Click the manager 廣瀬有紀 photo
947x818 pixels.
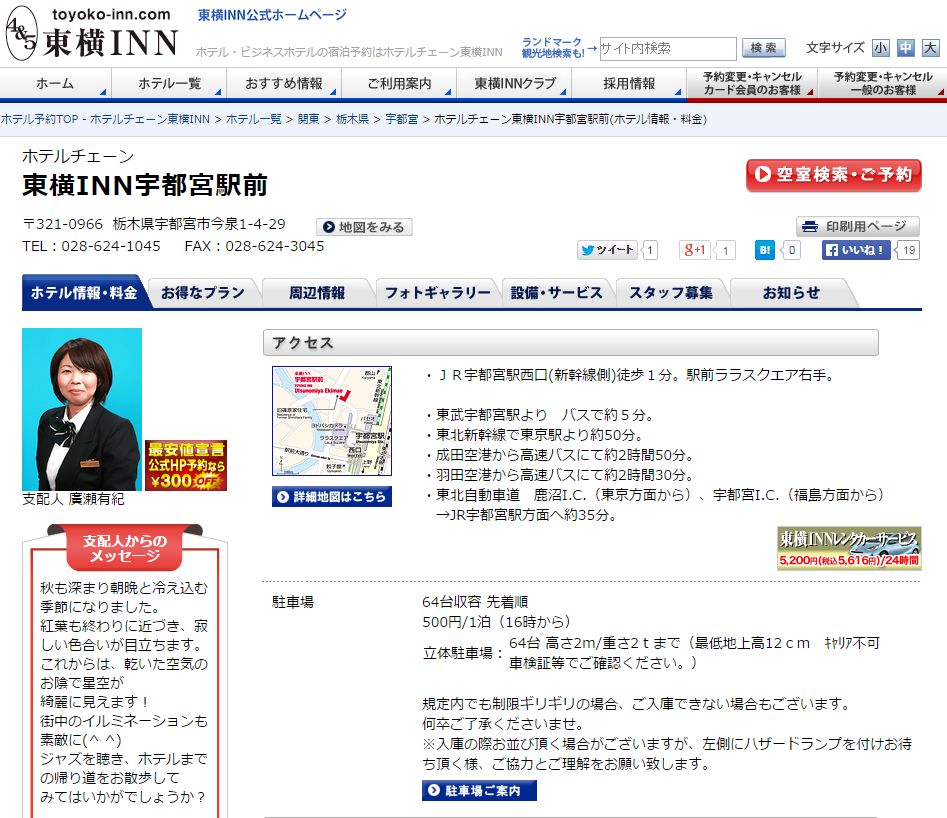coord(82,409)
